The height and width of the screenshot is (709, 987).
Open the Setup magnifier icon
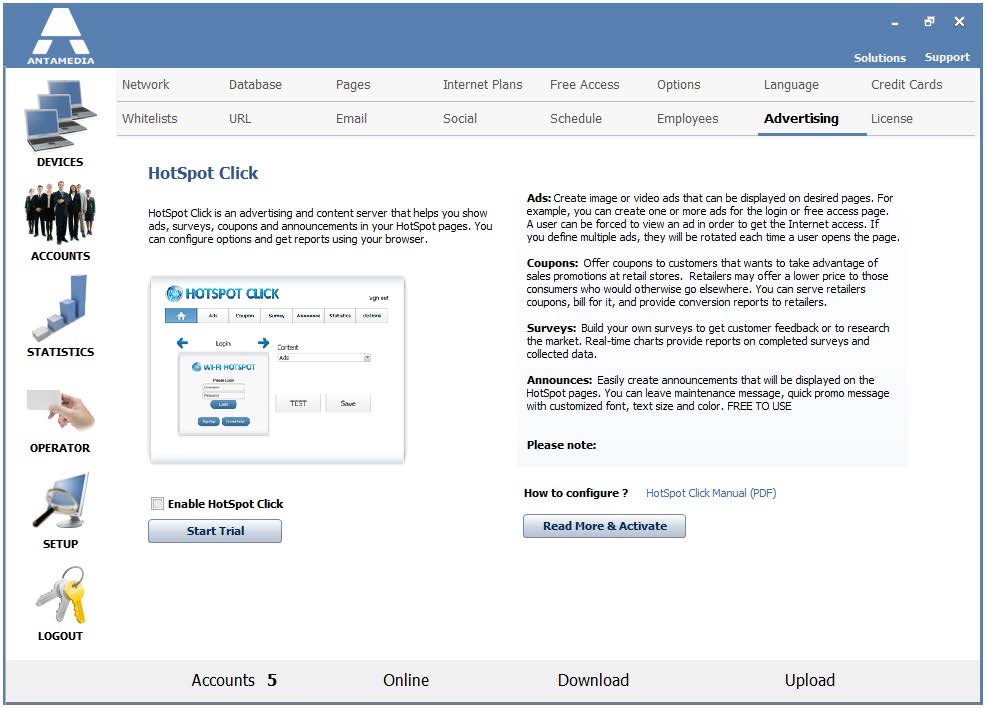coord(60,502)
